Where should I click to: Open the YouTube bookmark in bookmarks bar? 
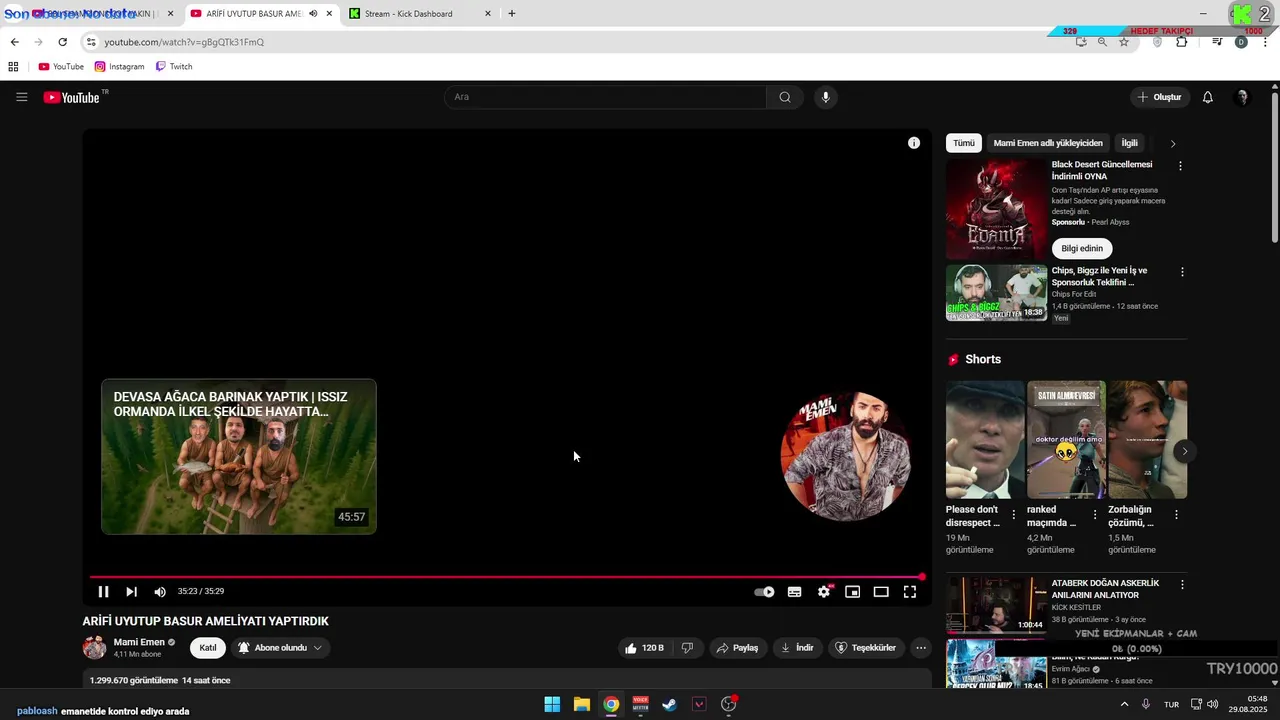(61, 67)
